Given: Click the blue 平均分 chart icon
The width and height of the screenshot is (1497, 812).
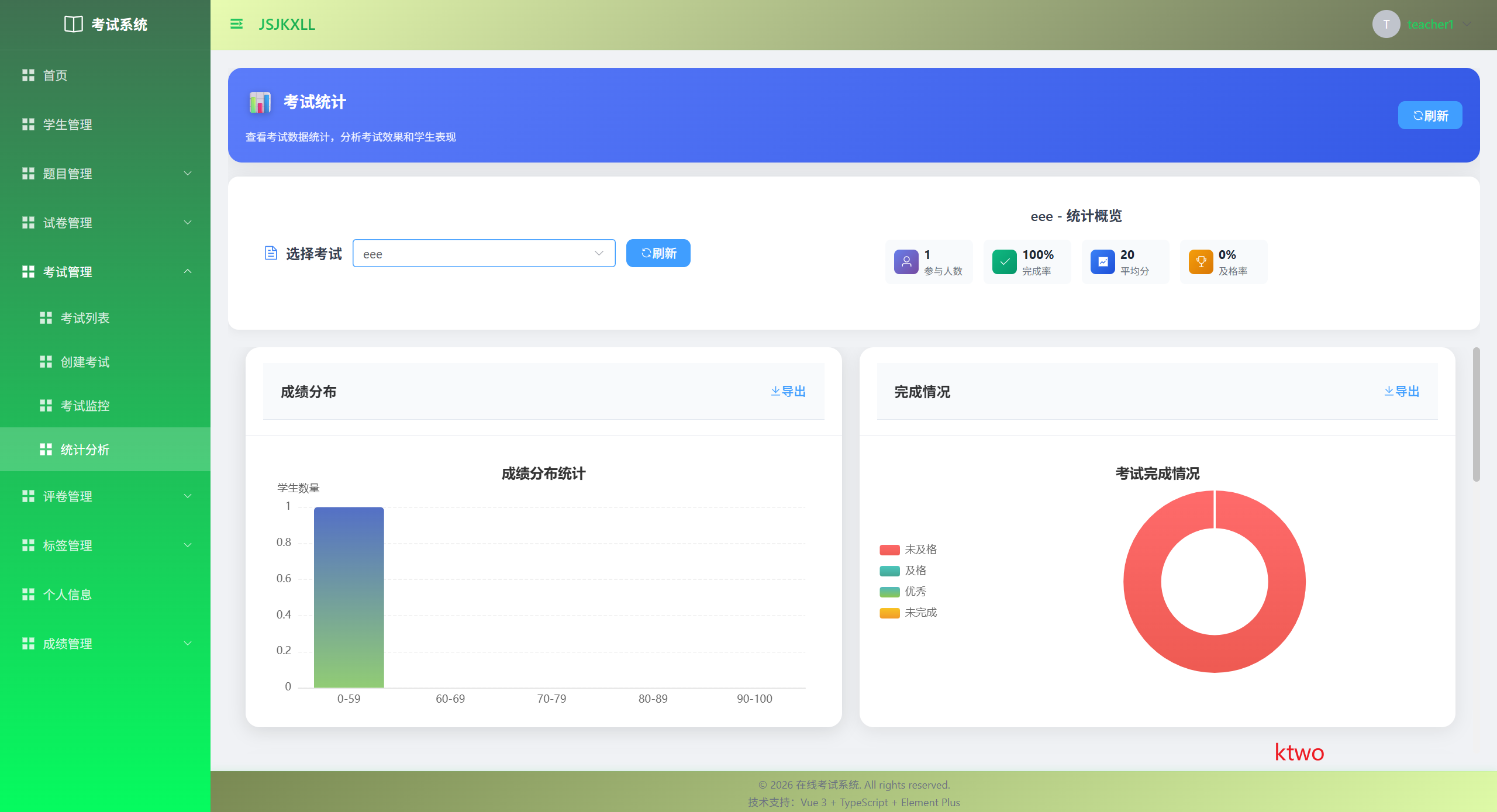Looking at the screenshot, I should coord(1102,261).
